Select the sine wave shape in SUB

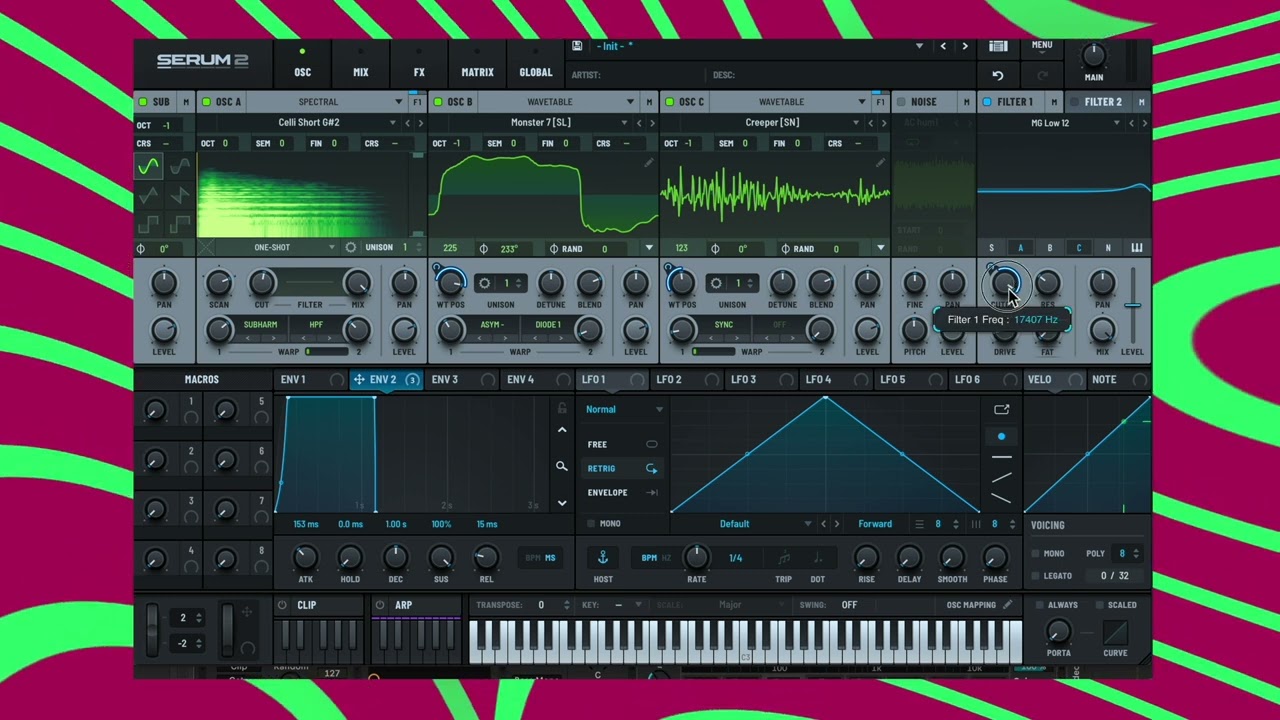pos(148,166)
